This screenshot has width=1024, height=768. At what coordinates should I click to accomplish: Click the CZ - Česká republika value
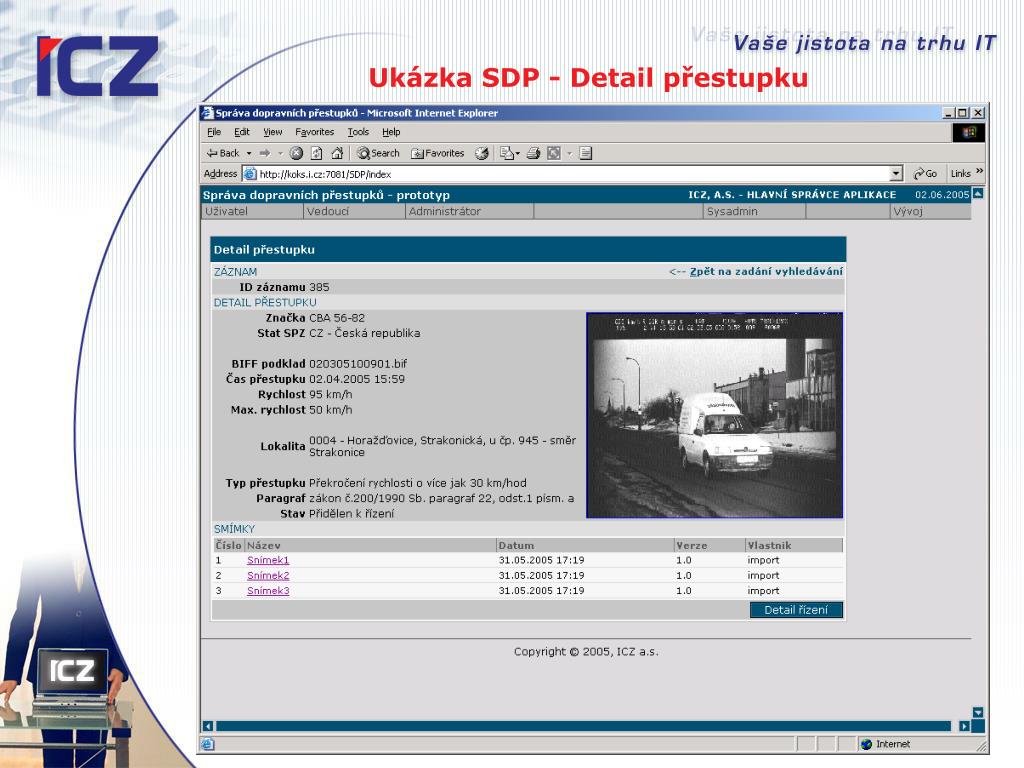(364, 333)
